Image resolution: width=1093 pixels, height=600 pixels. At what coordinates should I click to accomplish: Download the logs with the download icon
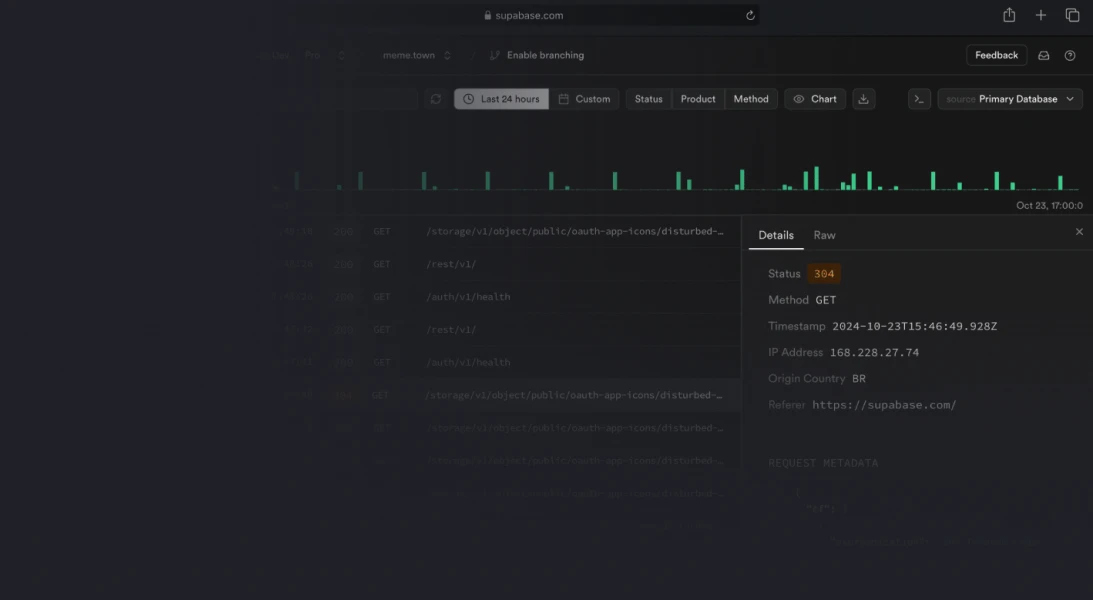pos(864,99)
